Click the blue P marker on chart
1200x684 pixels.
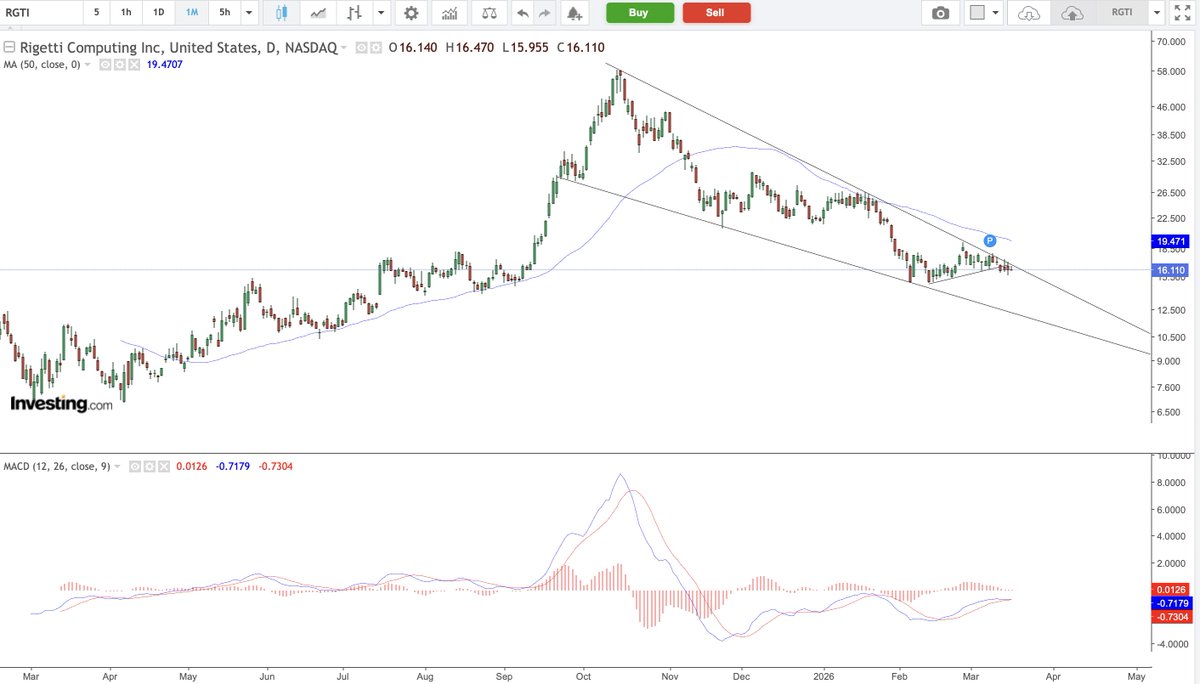point(989,241)
